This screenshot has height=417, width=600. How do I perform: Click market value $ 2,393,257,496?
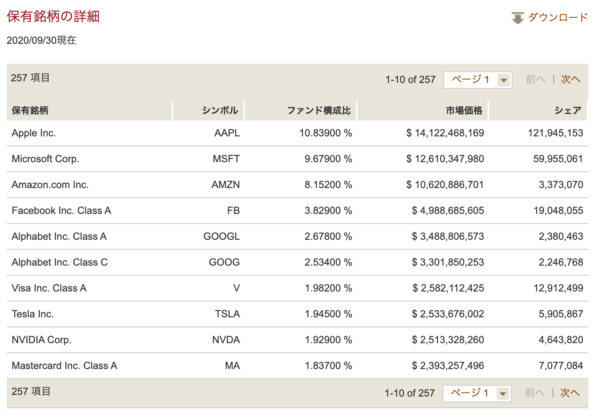tap(448, 366)
